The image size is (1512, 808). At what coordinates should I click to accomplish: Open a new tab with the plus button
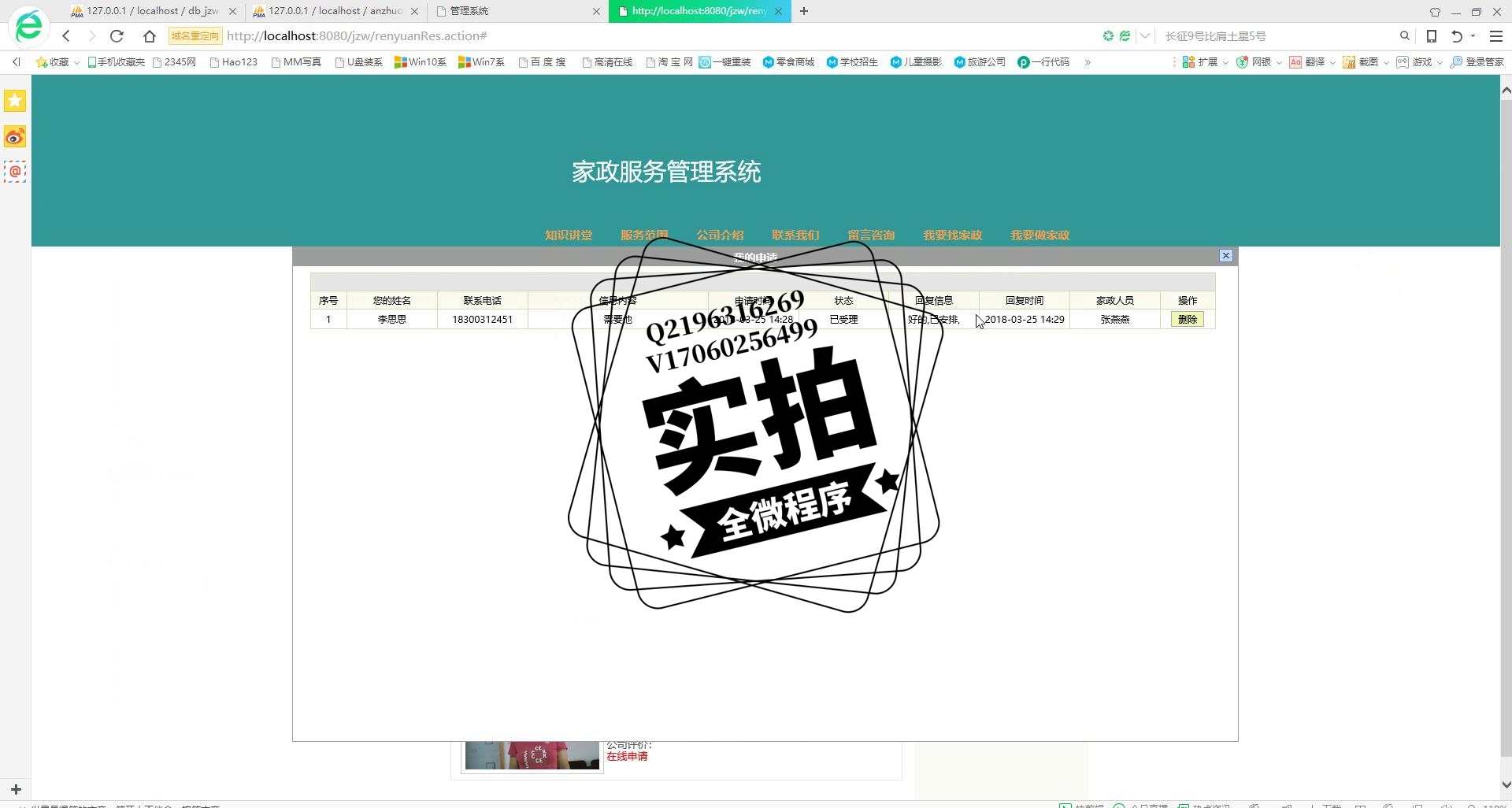click(804, 11)
